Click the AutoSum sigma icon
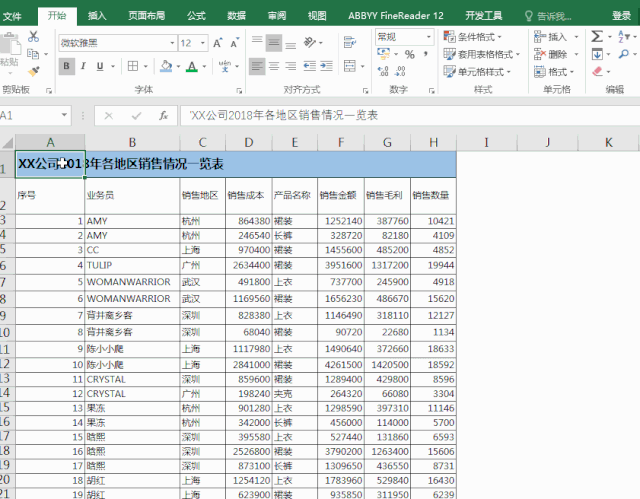The height and width of the screenshot is (499, 640). point(597,36)
